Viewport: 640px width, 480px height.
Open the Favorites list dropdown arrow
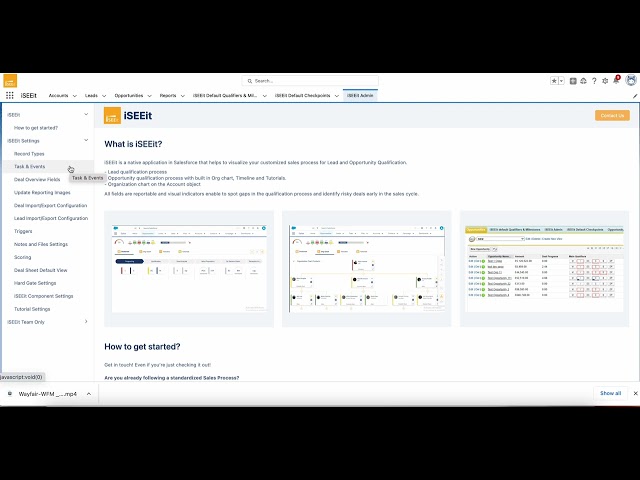pos(562,81)
